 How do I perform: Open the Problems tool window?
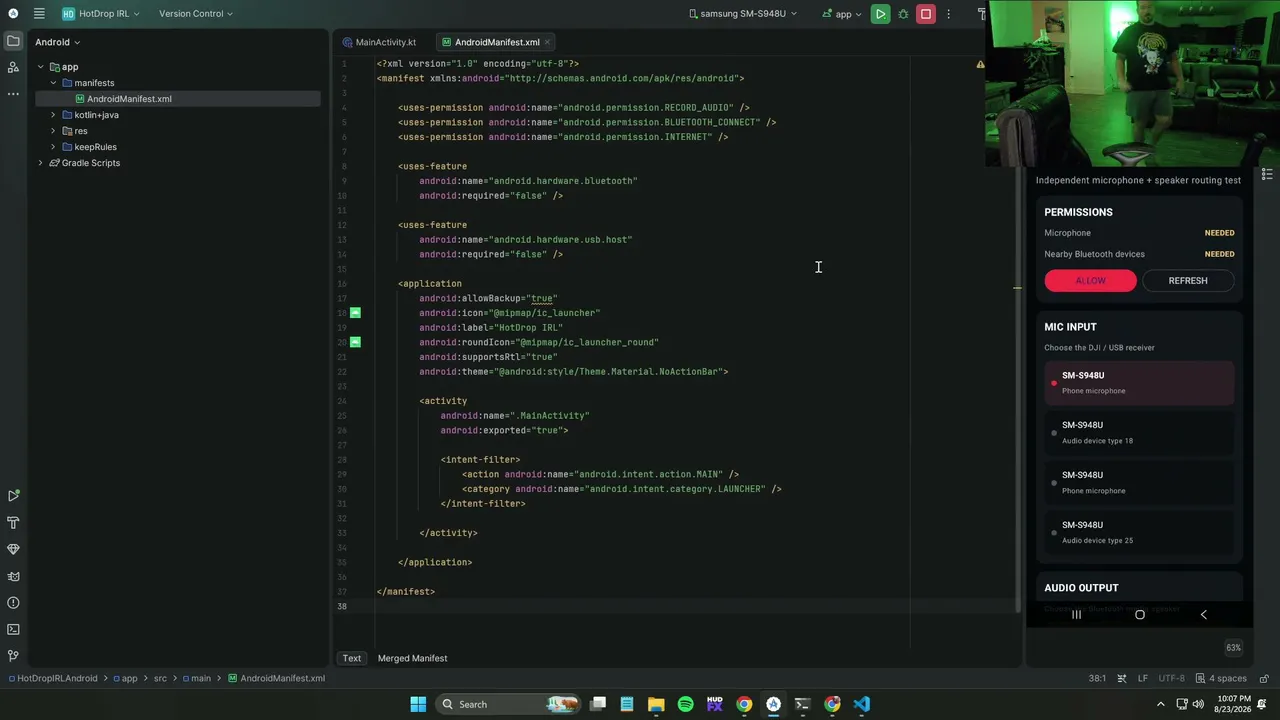[x=13, y=603]
